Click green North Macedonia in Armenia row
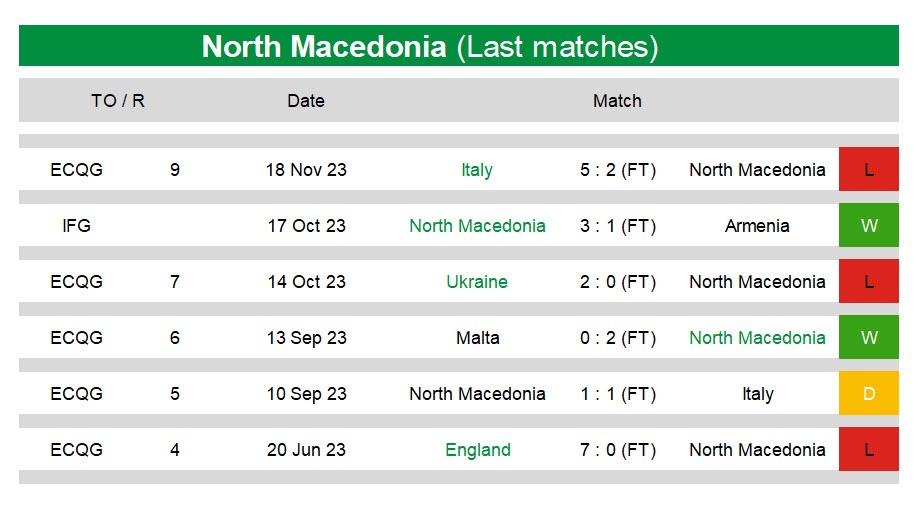 (x=477, y=226)
